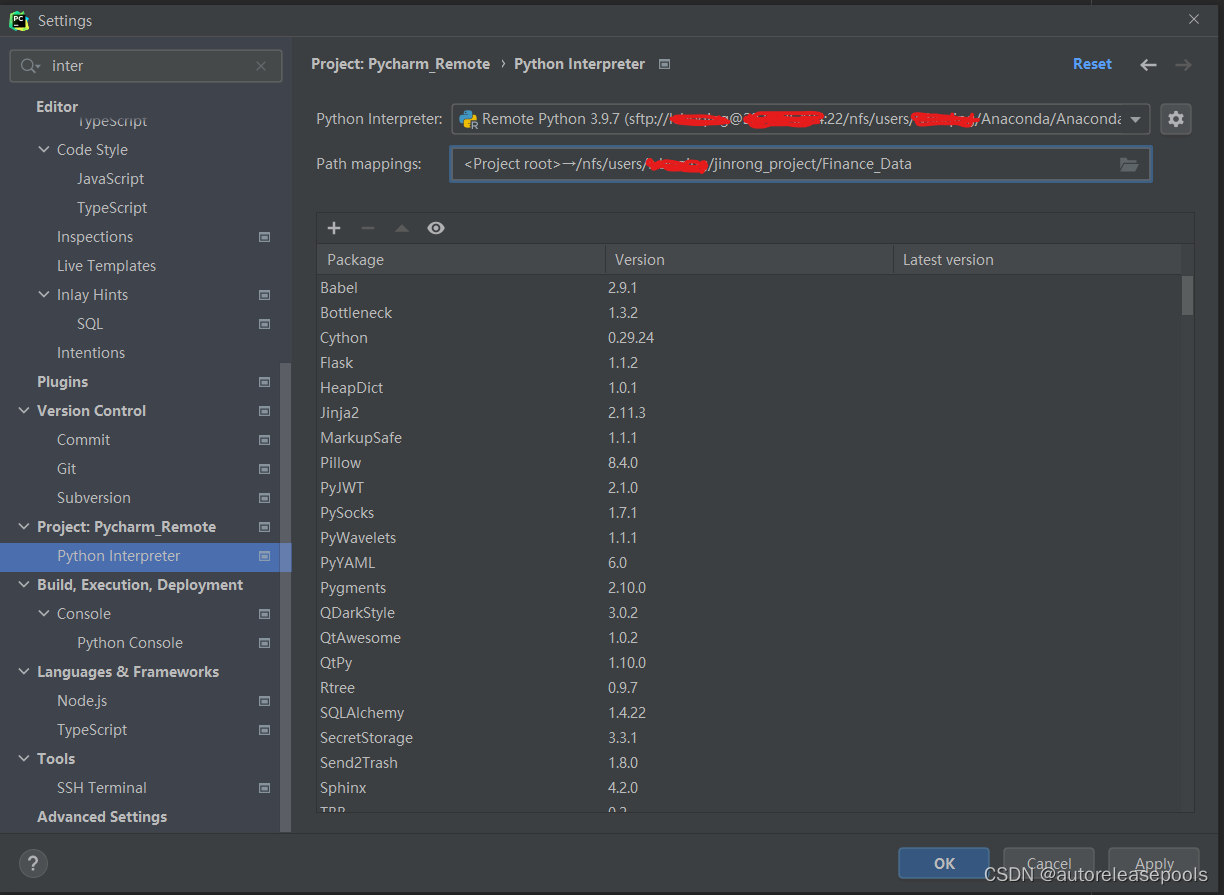Click the install package plus icon

334,228
